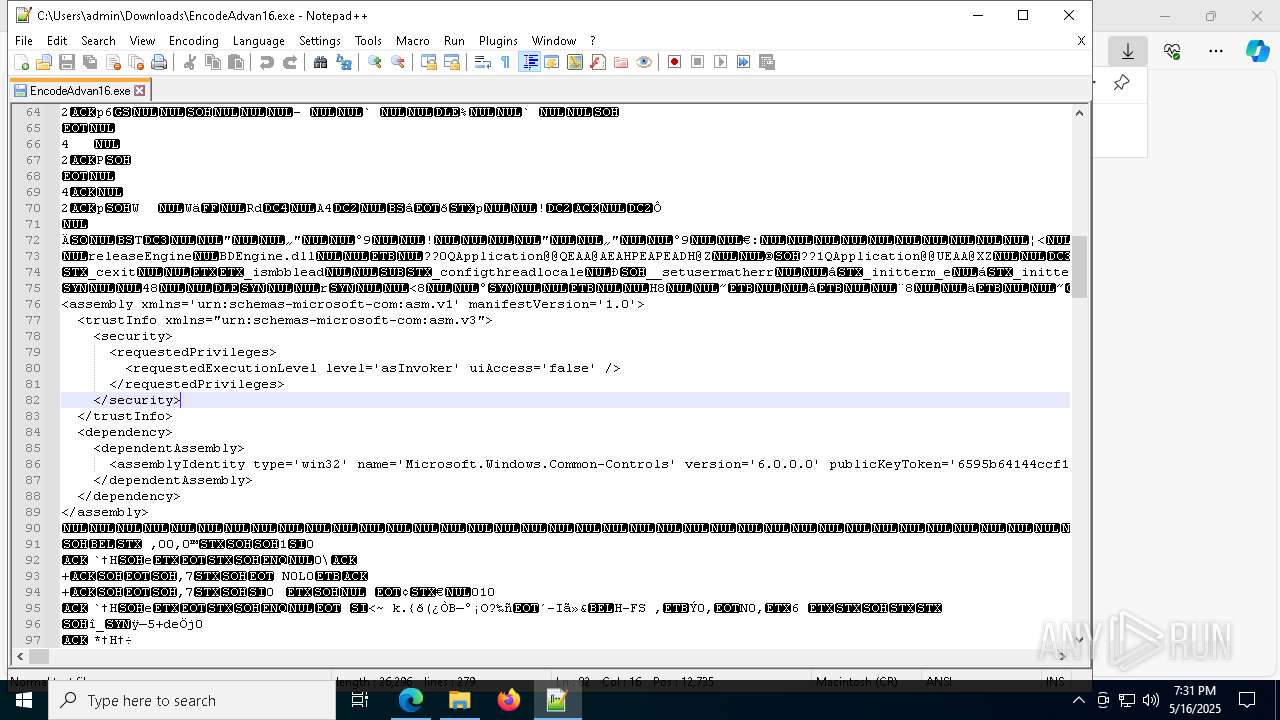This screenshot has width=1280, height=720.
Task: Select the EncodeAdvan16.exe tab
Action: pyautogui.click(x=80, y=90)
